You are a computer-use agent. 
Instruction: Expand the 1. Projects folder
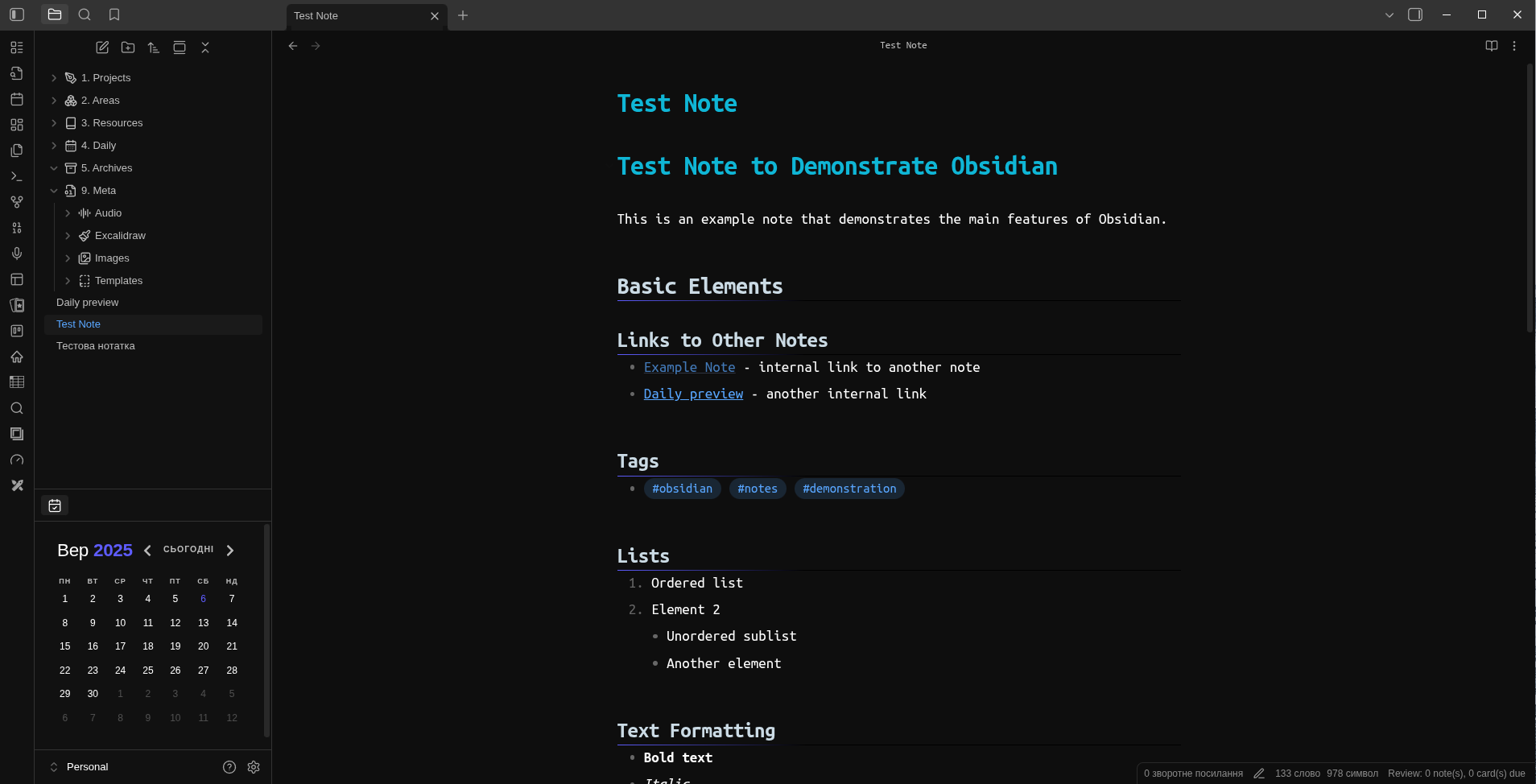click(x=54, y=78)
